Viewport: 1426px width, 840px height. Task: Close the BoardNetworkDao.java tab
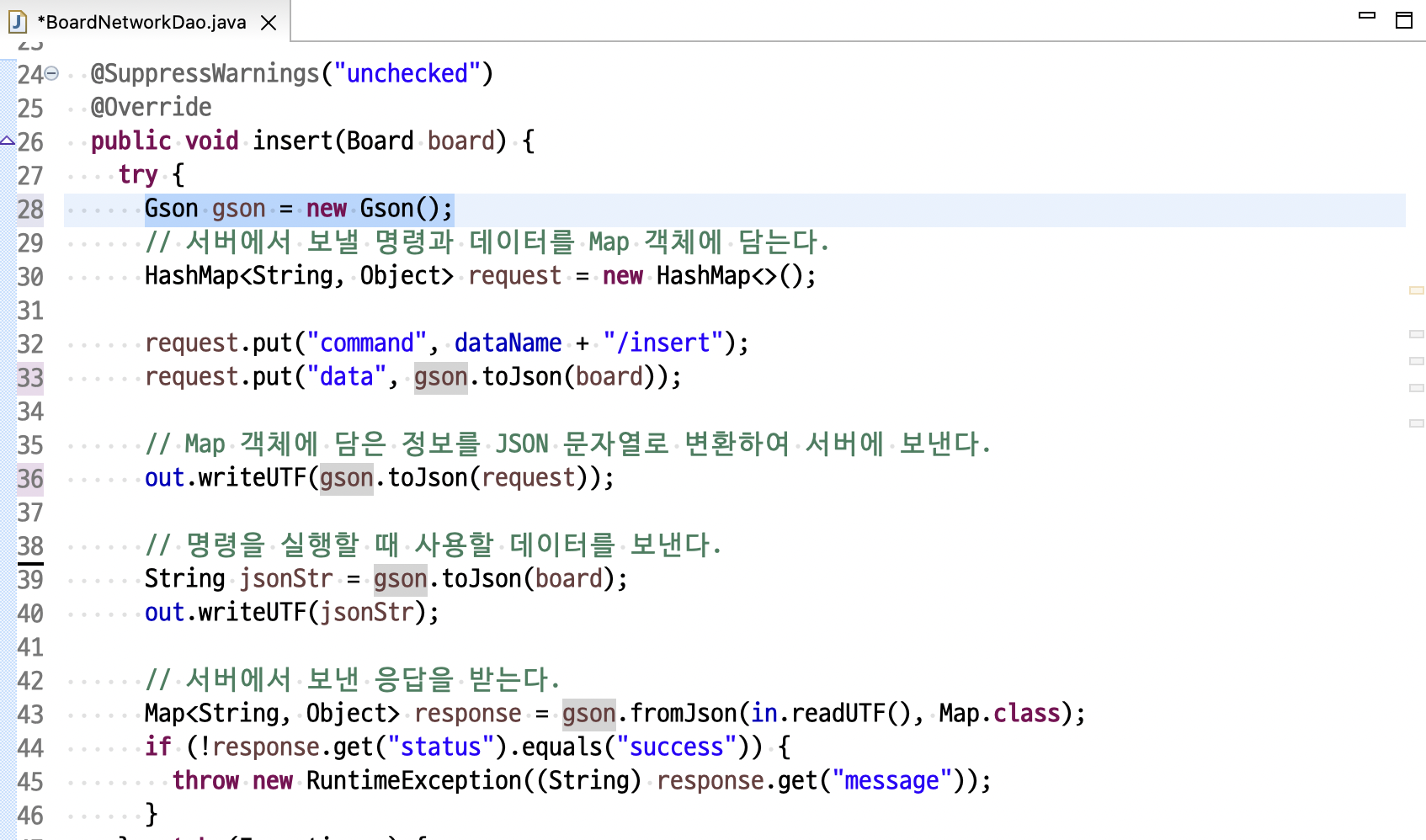point(269,23)
